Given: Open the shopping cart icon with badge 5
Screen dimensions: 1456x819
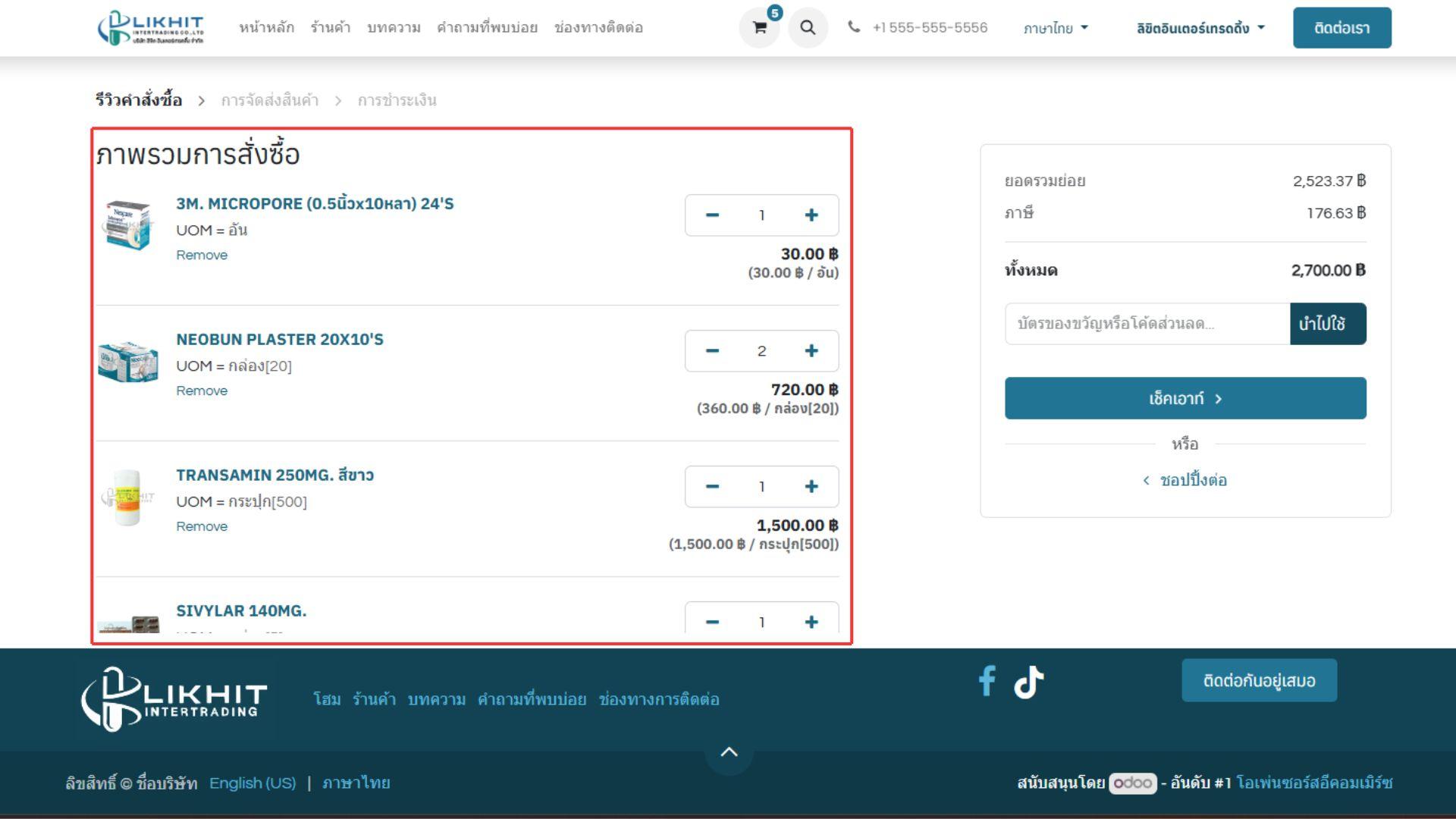Looking at the screenshot, I should coord(759,28).
